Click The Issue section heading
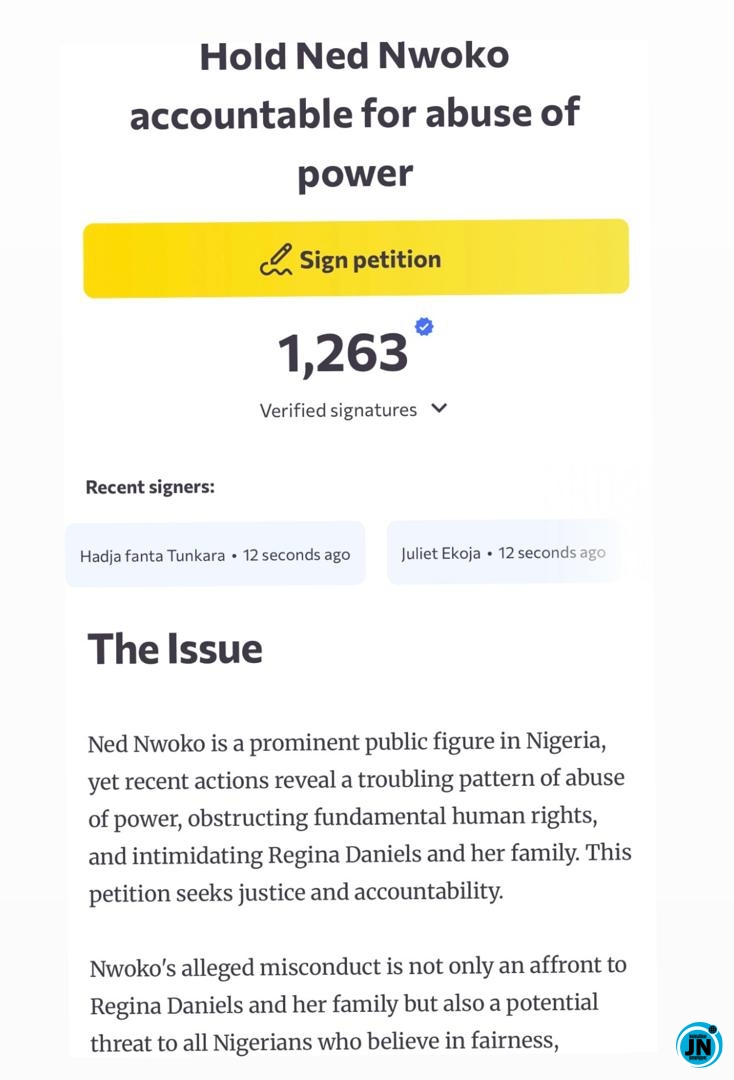The image size is (734, 1080). coord(175,649)
